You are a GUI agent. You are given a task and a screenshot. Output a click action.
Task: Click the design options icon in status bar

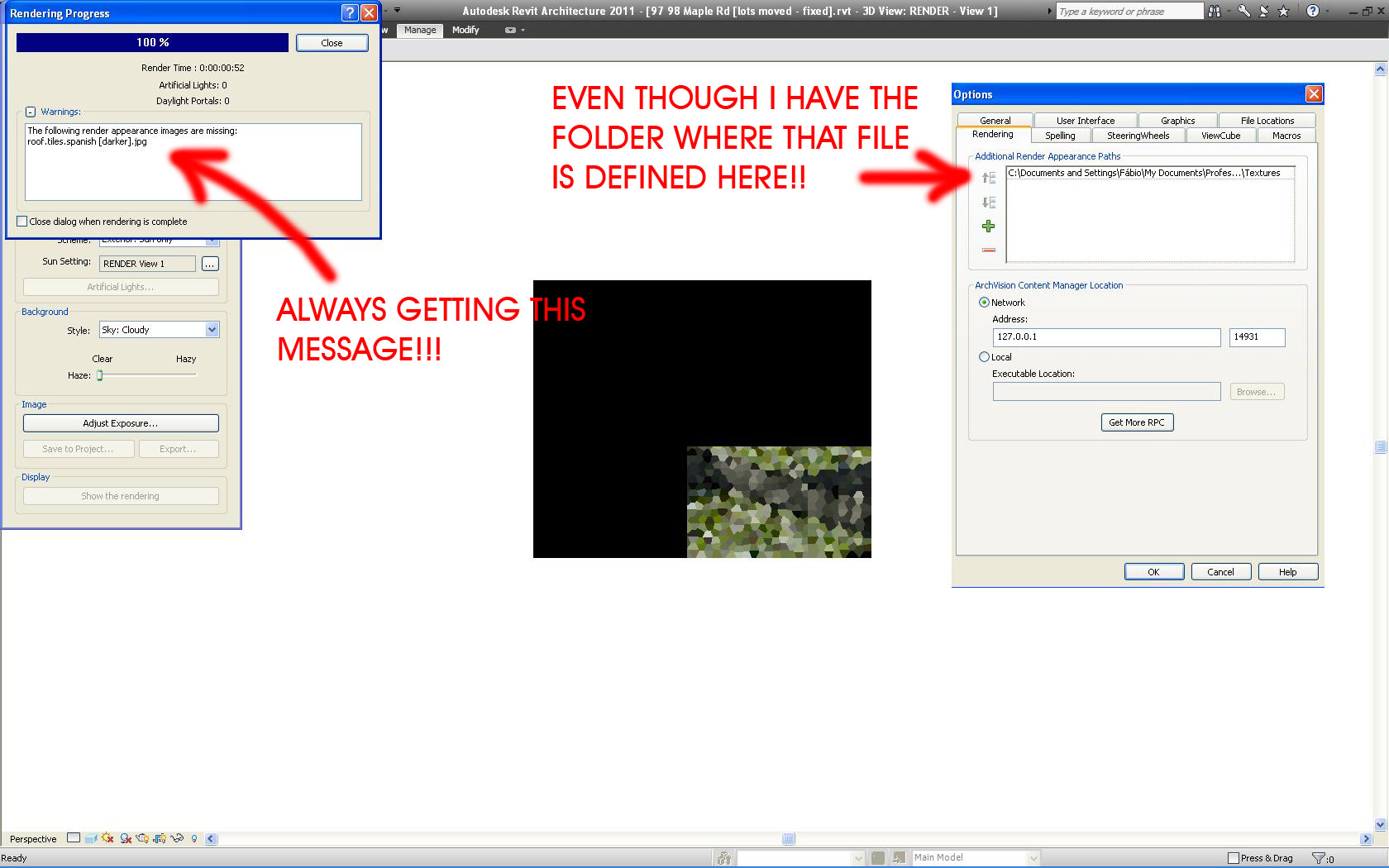click(878, 858)
